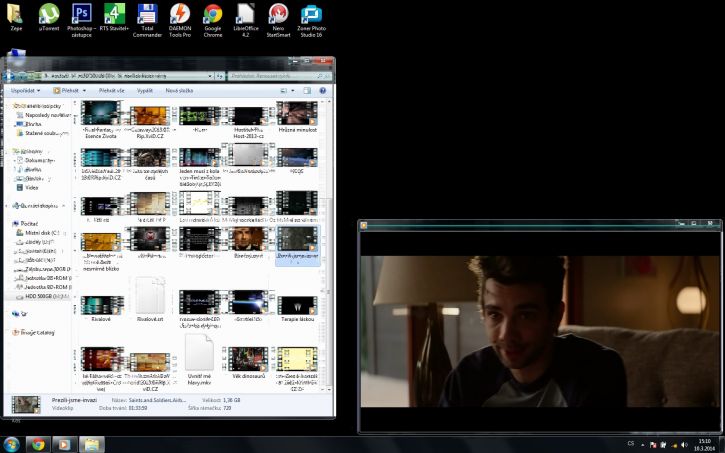Viewport: 725px width, 453px height.
Task: Open Dokumenty library in the sidebar
Action: pos(36,160)
